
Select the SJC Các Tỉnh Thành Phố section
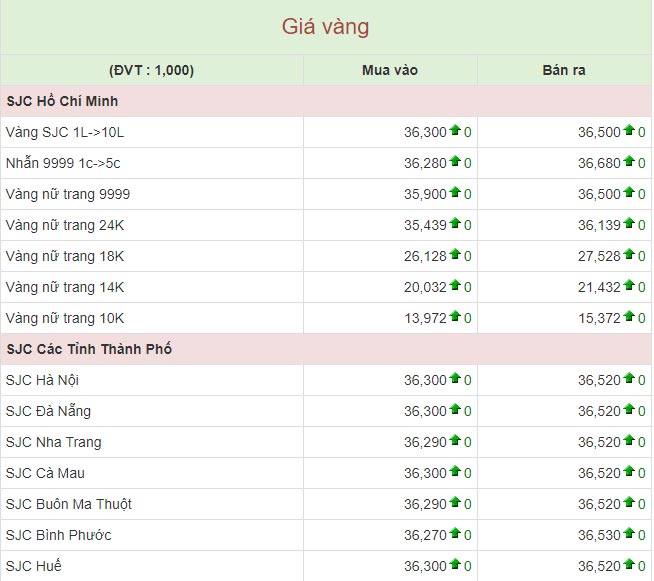click(x=89, y=349)
